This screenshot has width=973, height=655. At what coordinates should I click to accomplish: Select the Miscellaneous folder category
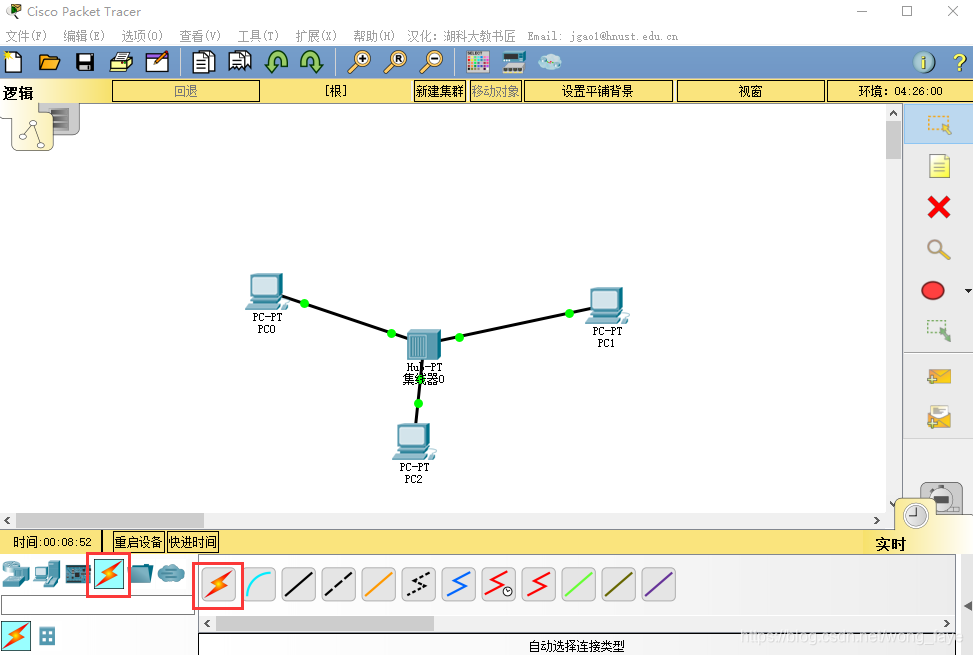click(x=141, y=574)
